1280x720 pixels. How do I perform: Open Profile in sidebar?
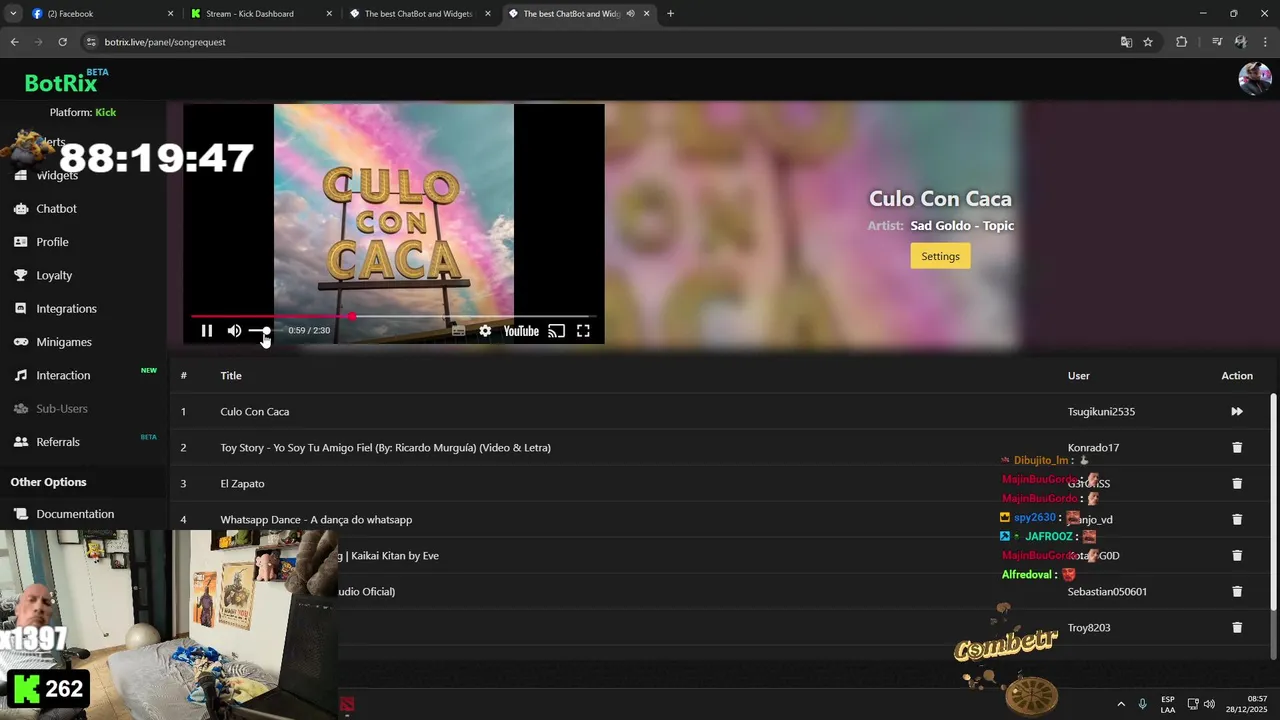tap(52, 242)
